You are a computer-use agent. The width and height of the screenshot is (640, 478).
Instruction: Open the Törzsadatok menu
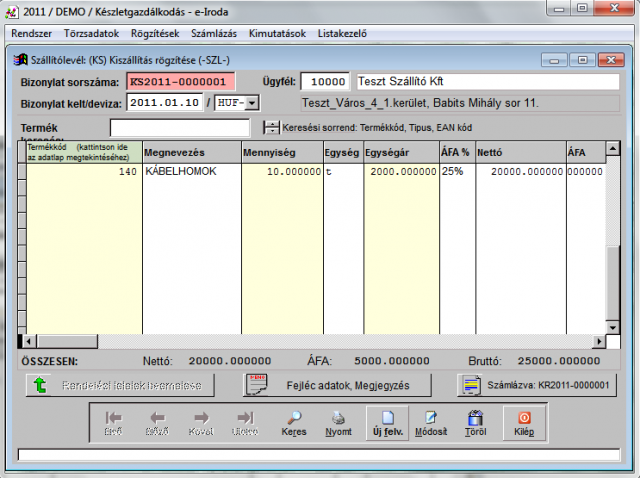(90, 33)
